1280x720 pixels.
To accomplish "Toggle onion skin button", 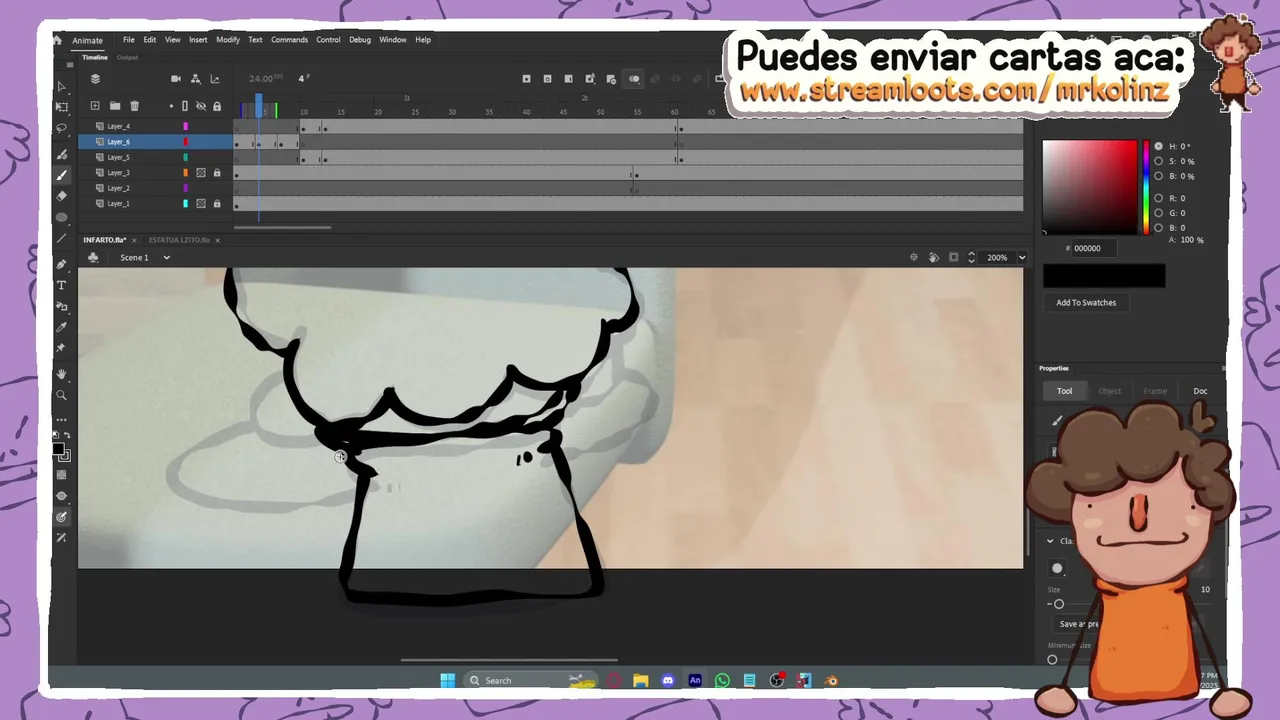I will (x=634, y=79).
